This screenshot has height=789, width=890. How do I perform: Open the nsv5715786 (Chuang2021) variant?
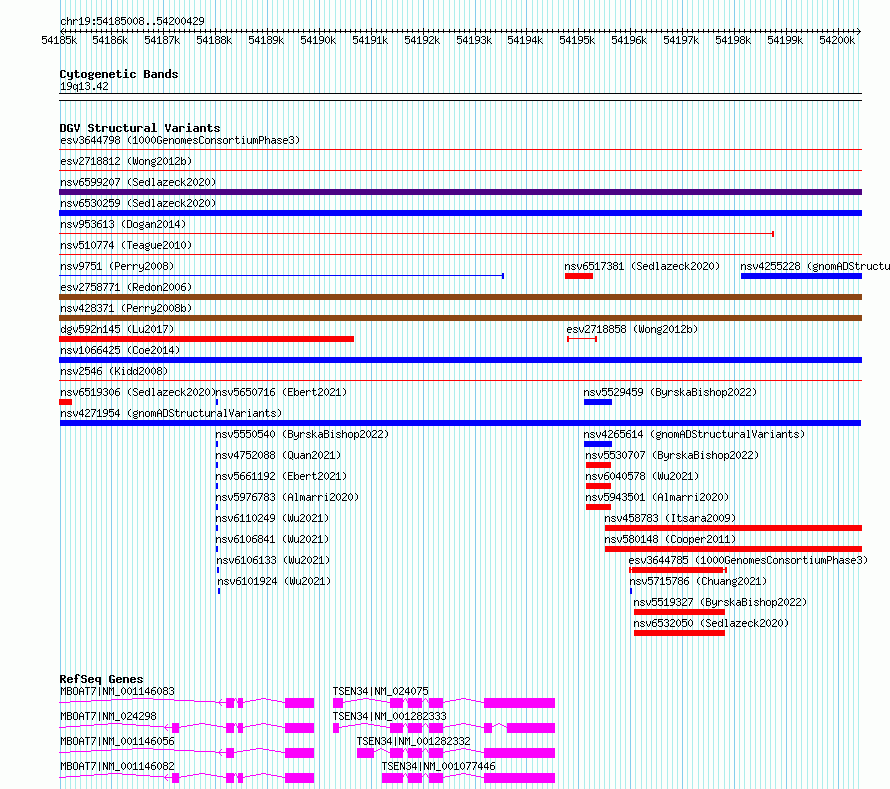(698, 581)
